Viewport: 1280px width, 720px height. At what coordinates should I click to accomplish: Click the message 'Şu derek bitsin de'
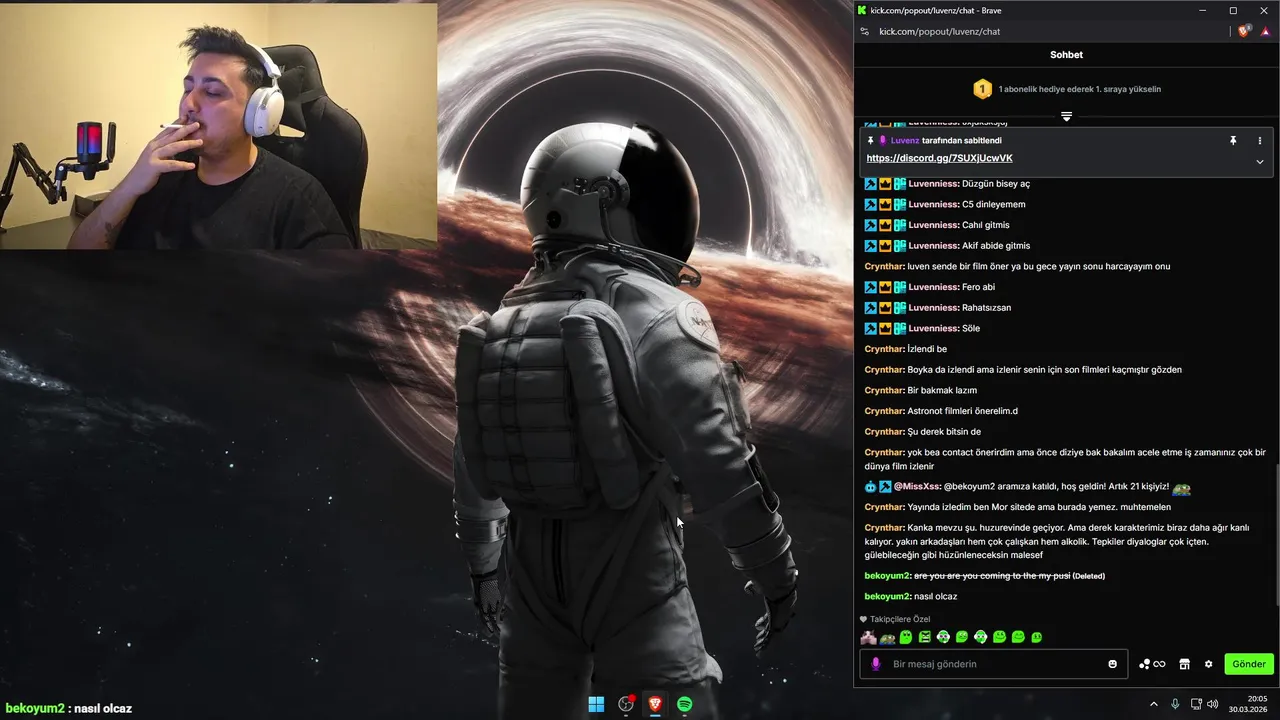pyautogui.click(x=944, y=432)
